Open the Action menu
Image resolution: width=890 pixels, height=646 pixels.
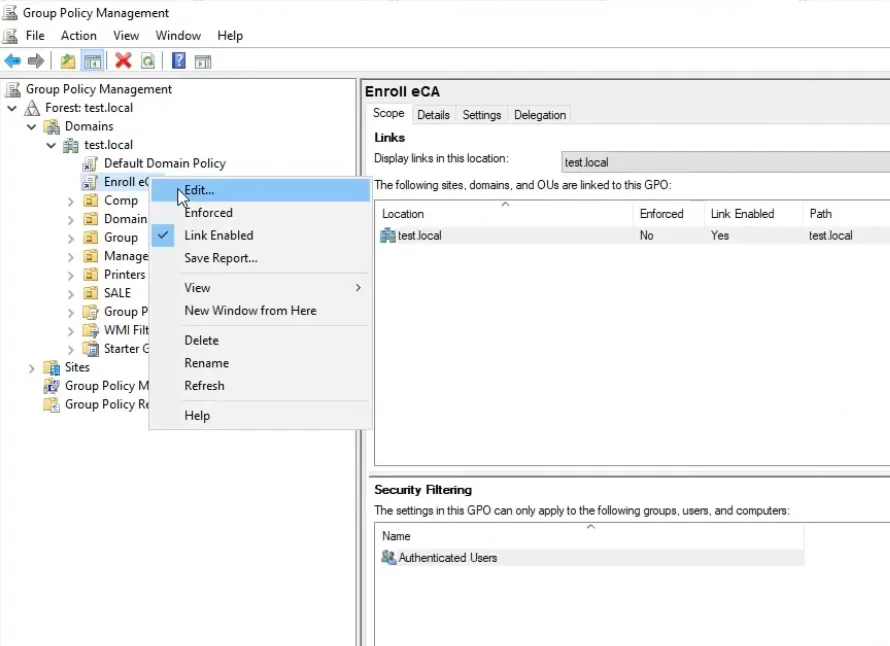(78, 36)
